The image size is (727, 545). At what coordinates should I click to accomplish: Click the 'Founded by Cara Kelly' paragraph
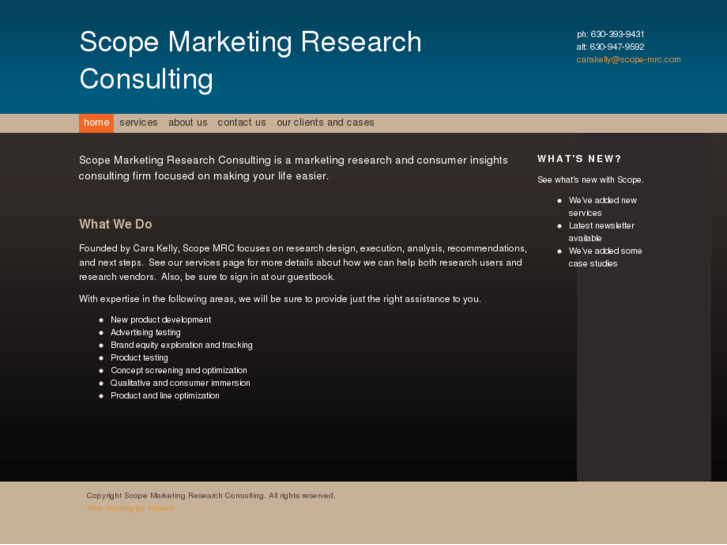coord(303,263)
